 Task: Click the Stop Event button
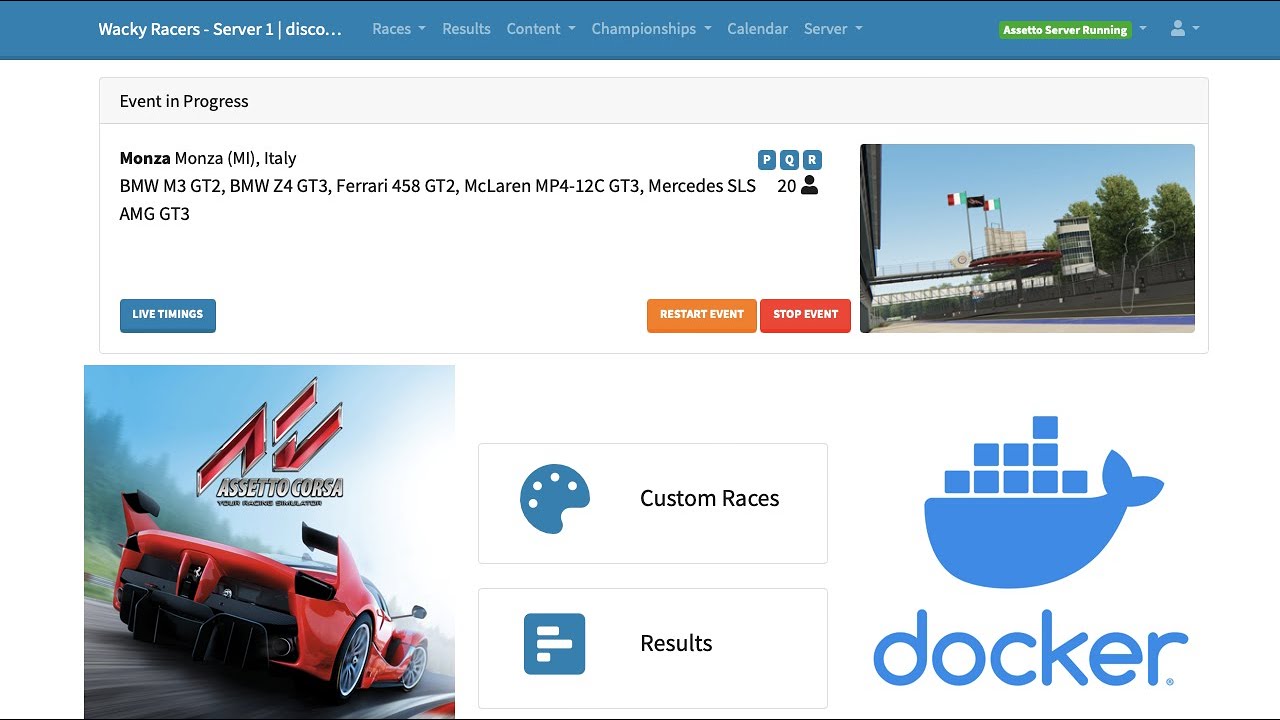[805, 315]
